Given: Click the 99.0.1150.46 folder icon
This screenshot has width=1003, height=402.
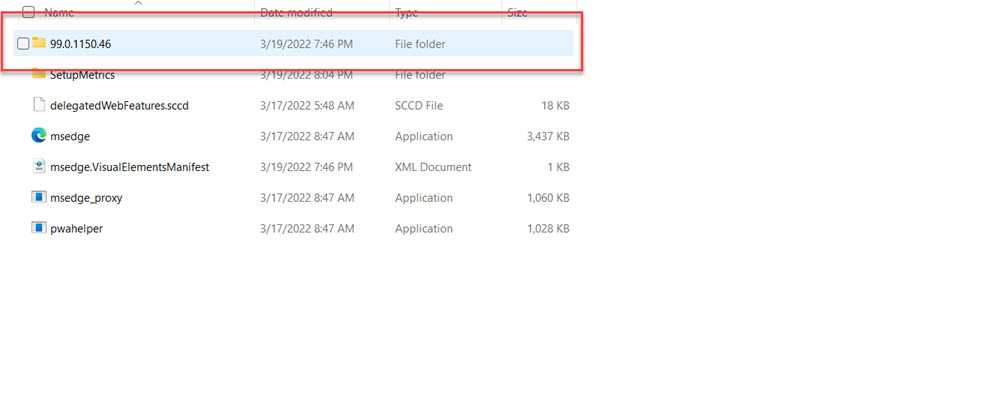Looking at the screenshot, I should point(39,43).
